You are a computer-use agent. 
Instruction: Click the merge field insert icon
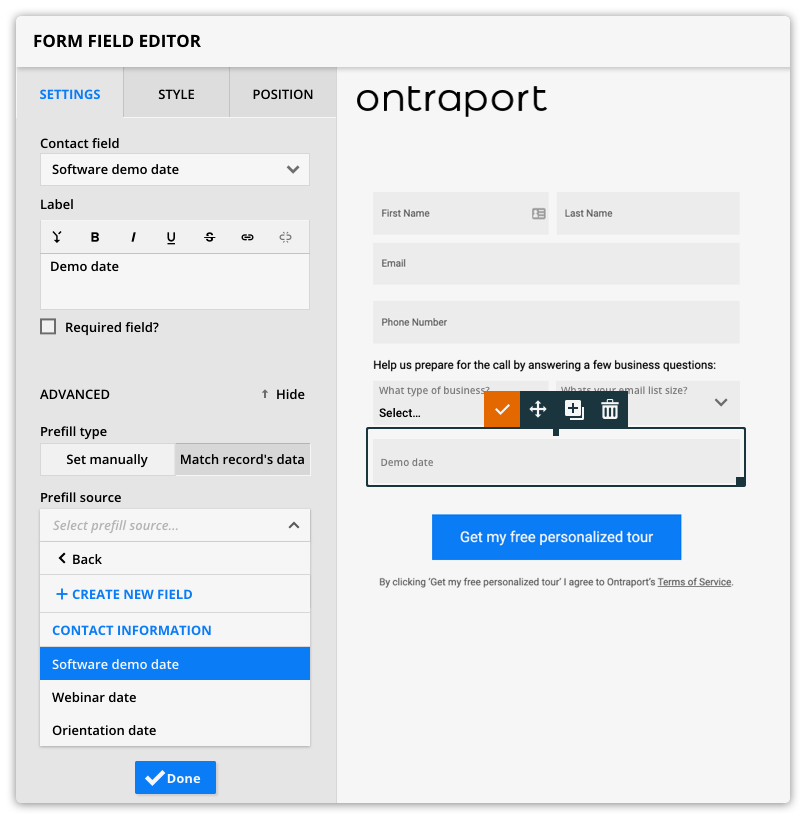point(57,237)
